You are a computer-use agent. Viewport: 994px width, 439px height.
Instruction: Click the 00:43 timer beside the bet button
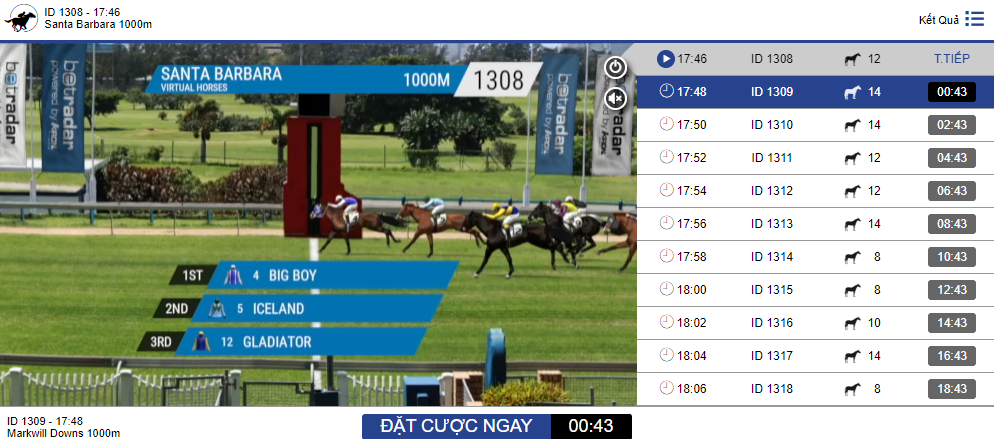pos(591,426)
